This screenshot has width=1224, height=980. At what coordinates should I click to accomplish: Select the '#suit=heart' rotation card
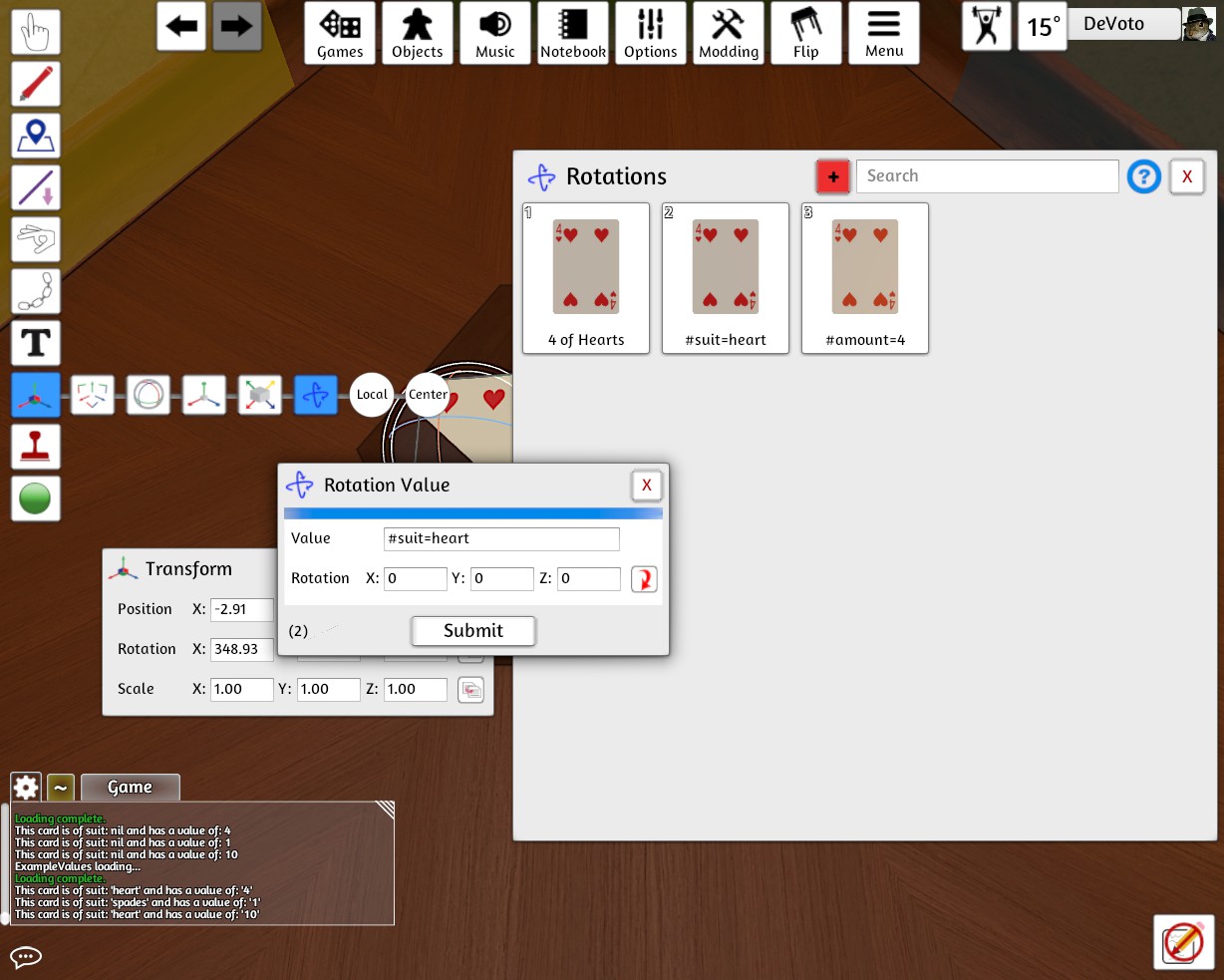click(x=726, y=278)
